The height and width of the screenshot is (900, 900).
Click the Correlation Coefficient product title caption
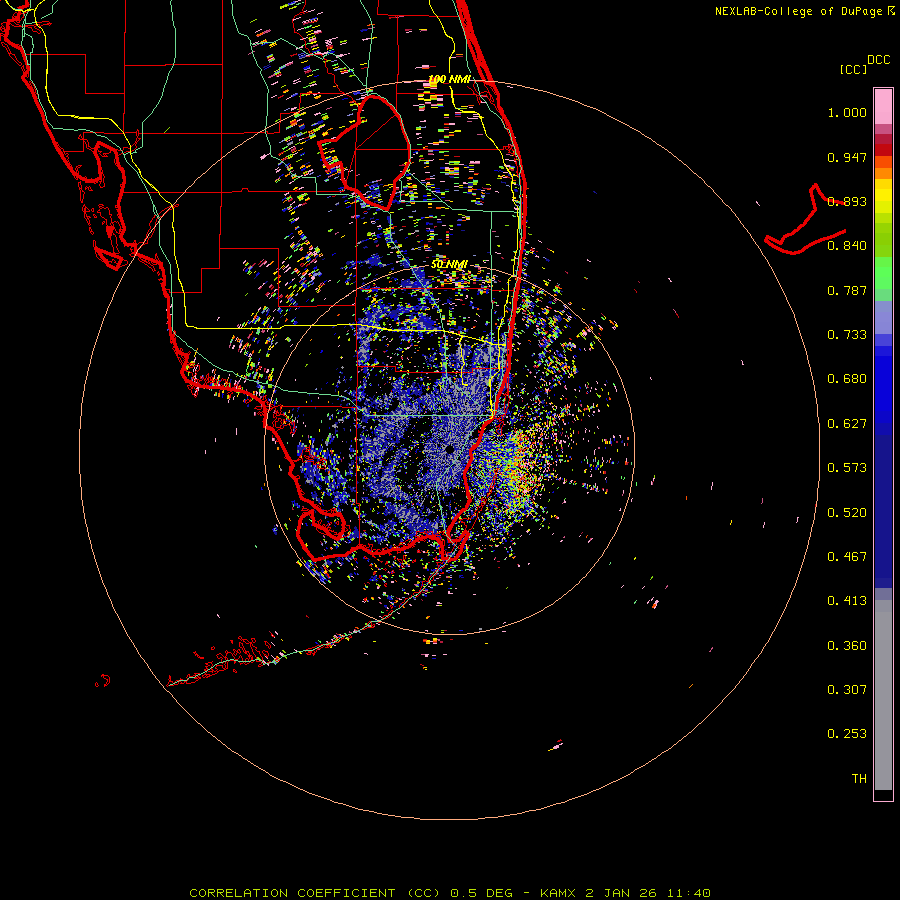click(450, 893)
